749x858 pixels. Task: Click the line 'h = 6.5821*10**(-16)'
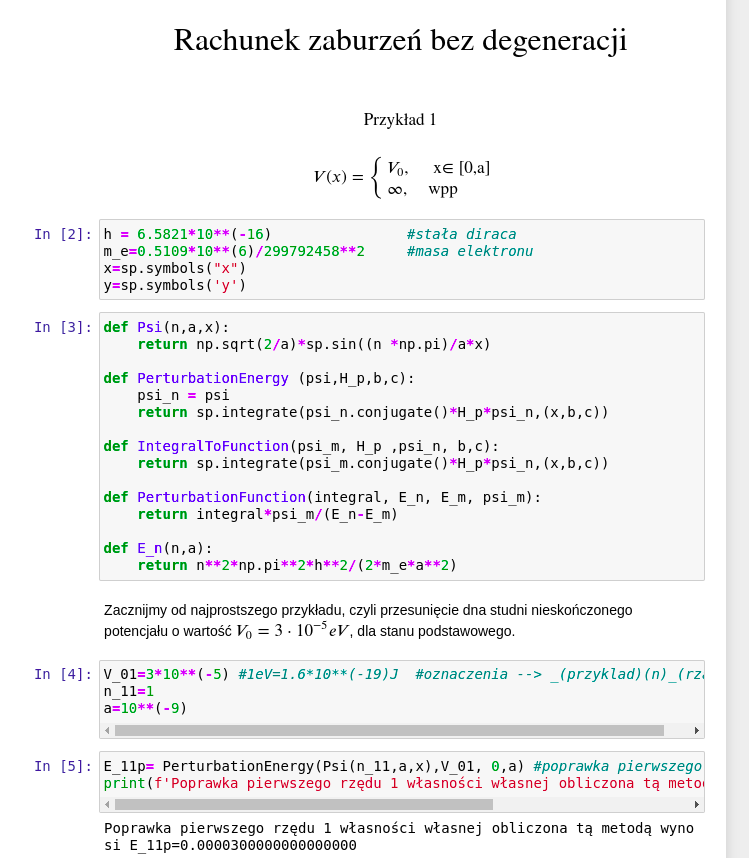[x=187, y=234]
